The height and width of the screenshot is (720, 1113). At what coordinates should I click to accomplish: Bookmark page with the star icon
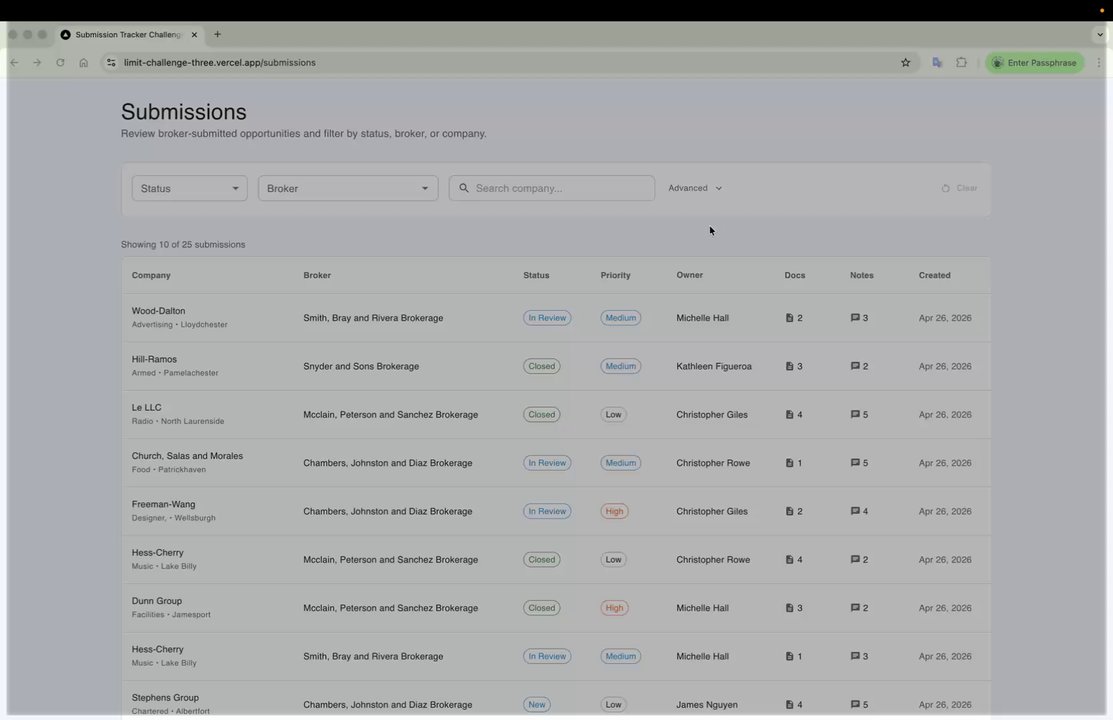pos(906,63)
